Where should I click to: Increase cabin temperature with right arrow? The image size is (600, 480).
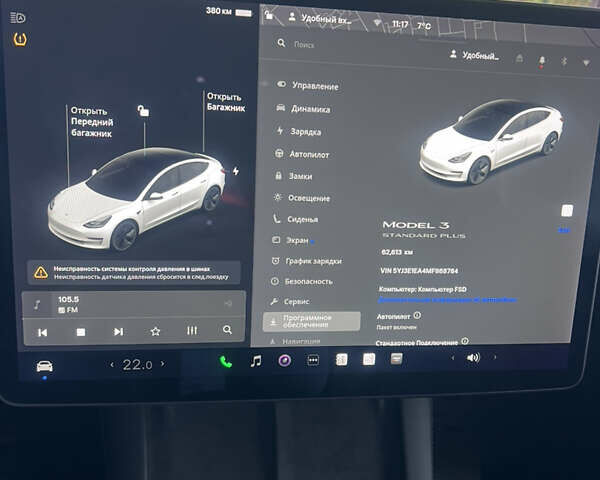[164, 365]
